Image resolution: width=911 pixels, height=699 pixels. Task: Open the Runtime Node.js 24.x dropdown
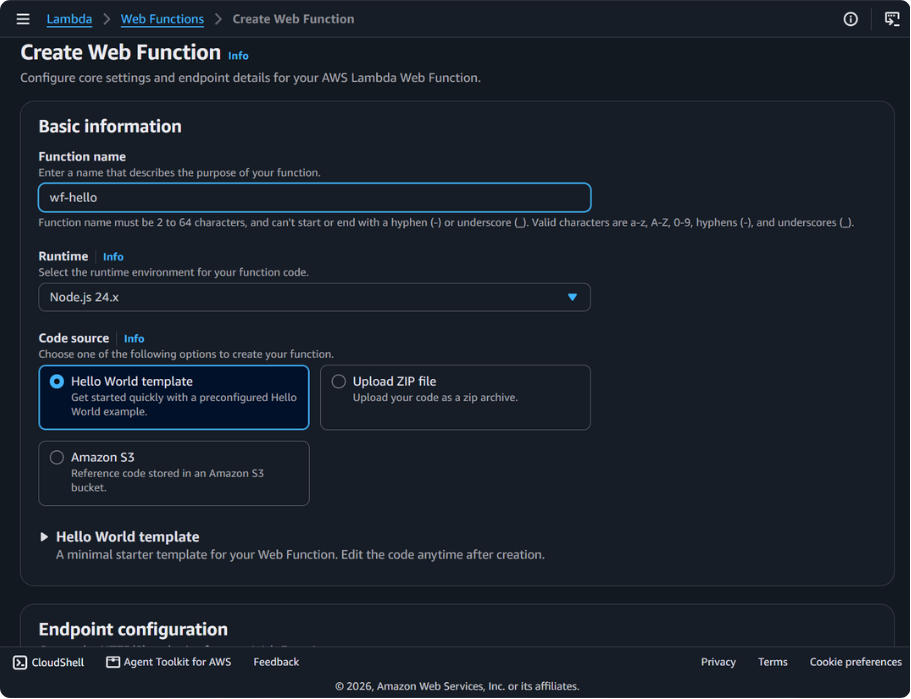(x=314, y=297)
